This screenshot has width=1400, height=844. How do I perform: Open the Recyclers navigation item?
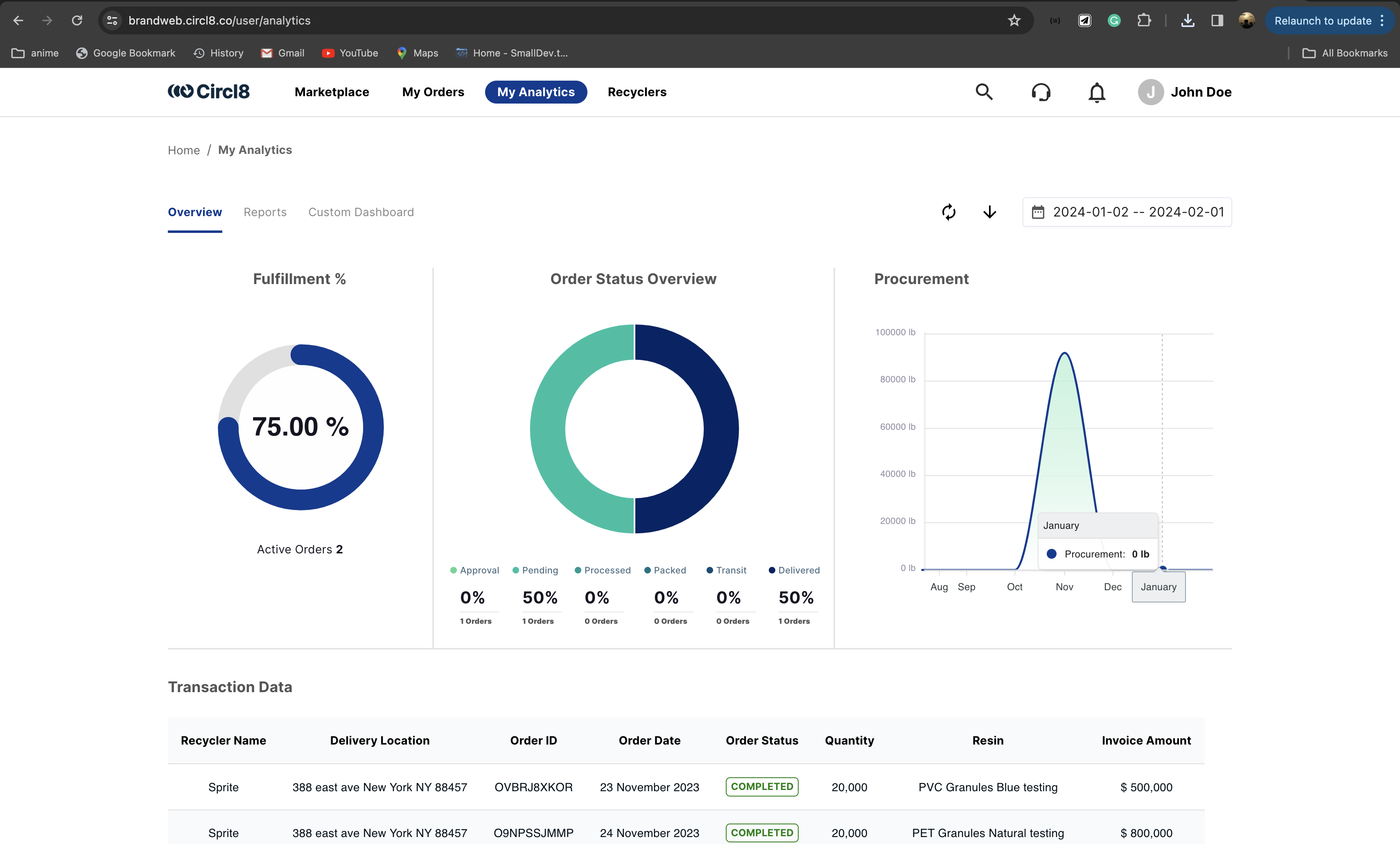coord(637,92)
